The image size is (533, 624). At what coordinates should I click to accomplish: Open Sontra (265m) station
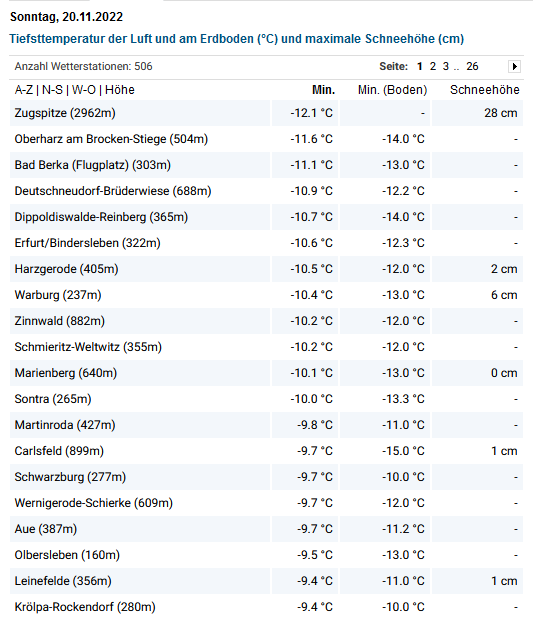pyautogui.click(x=53, y=399)
